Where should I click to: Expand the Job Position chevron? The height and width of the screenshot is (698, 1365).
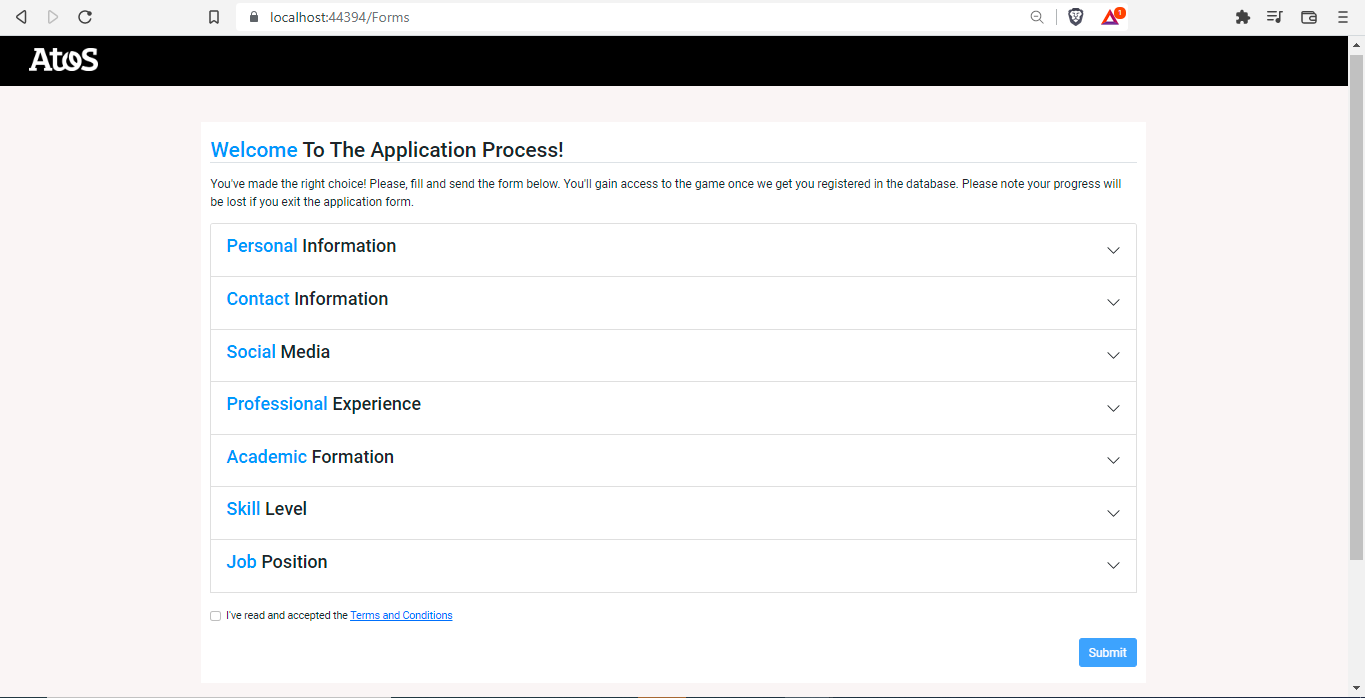coord(1113,566)
